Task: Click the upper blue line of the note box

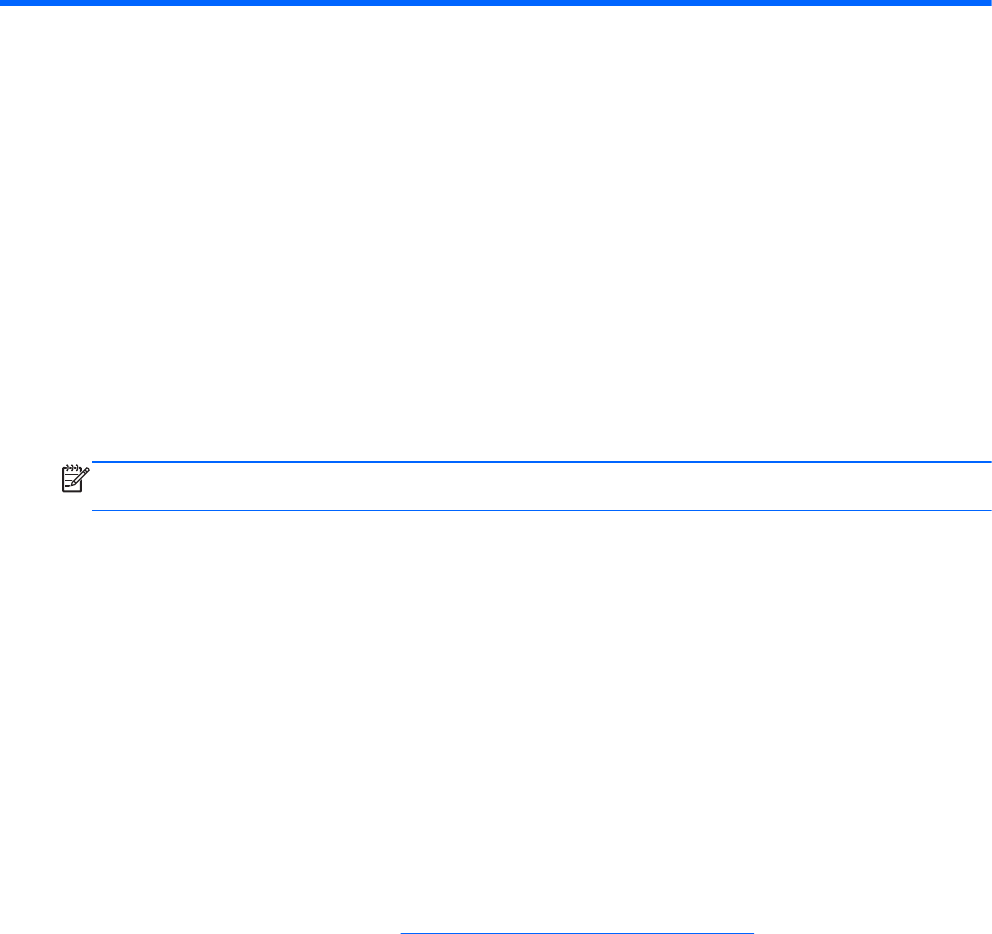Action: click(542, 462)
